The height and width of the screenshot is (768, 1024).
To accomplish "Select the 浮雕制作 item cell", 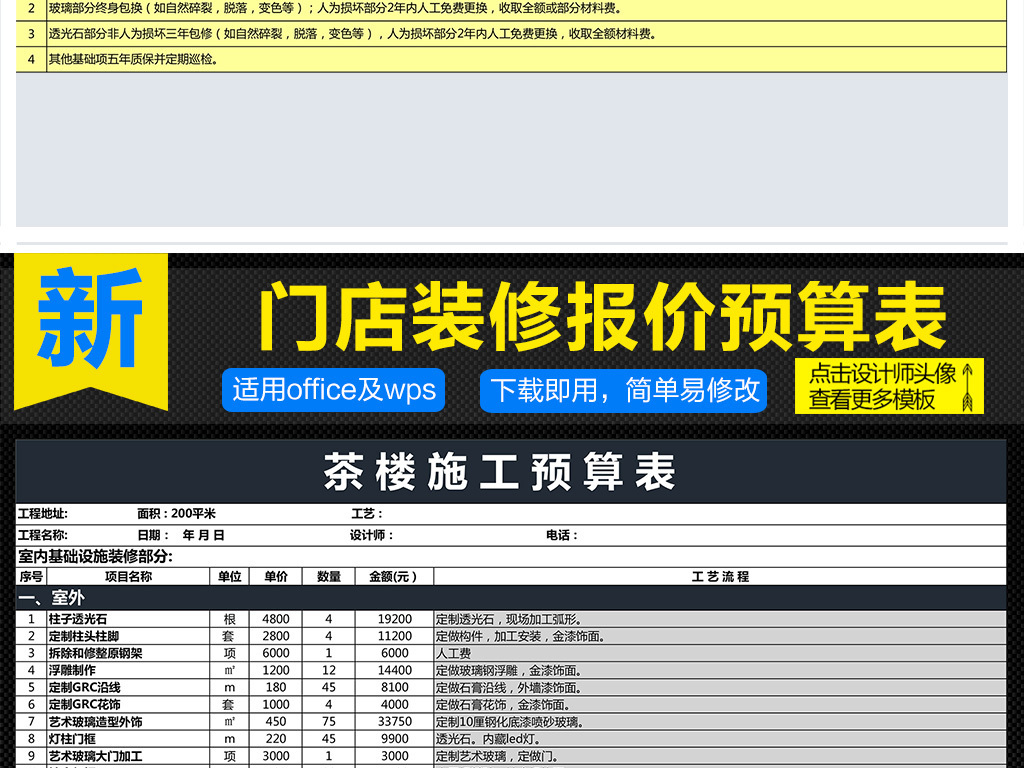I will click(x=128, y=670).
